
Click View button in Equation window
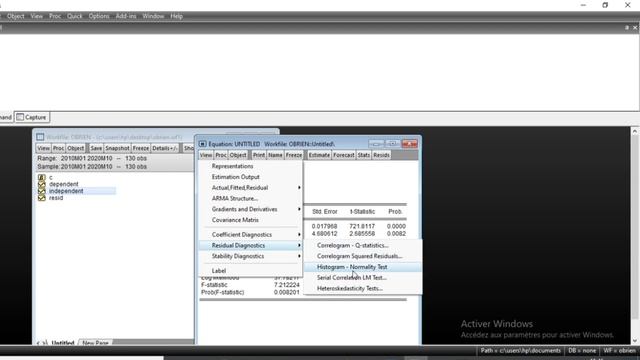(206, 155)
